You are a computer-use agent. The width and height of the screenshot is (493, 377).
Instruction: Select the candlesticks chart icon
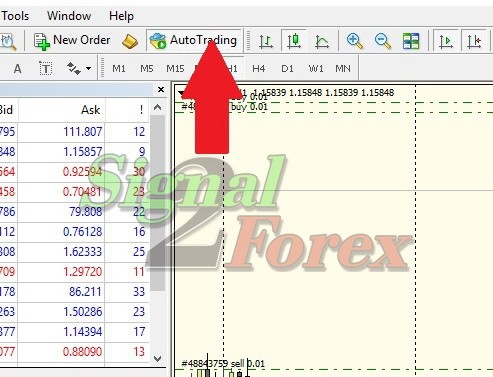point(294,41)
